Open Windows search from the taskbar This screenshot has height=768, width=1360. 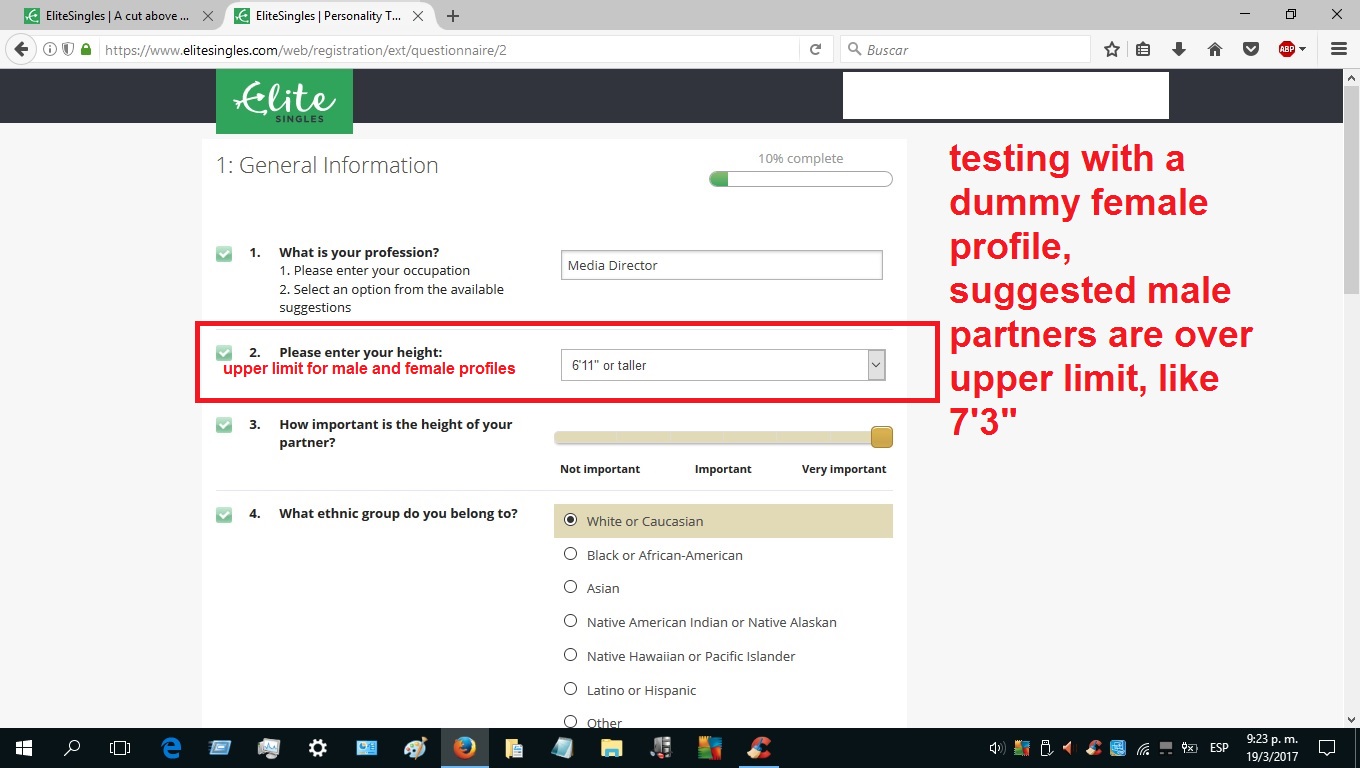pyautogui.click(x=72, y=748)
